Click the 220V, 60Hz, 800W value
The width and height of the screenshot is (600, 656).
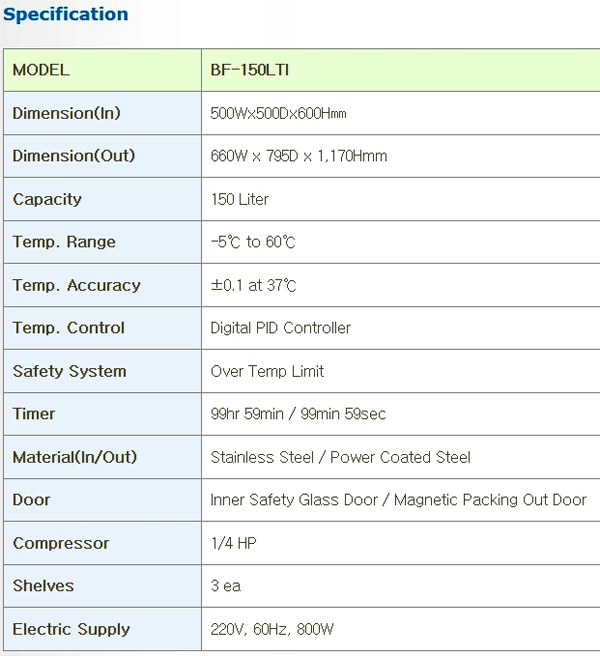(x=274, y=629)
